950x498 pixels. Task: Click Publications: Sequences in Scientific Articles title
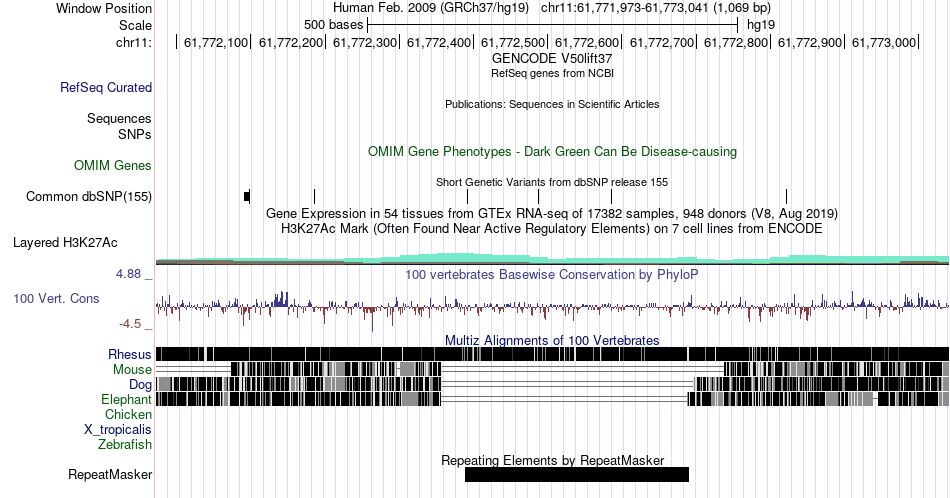point(552,104)
